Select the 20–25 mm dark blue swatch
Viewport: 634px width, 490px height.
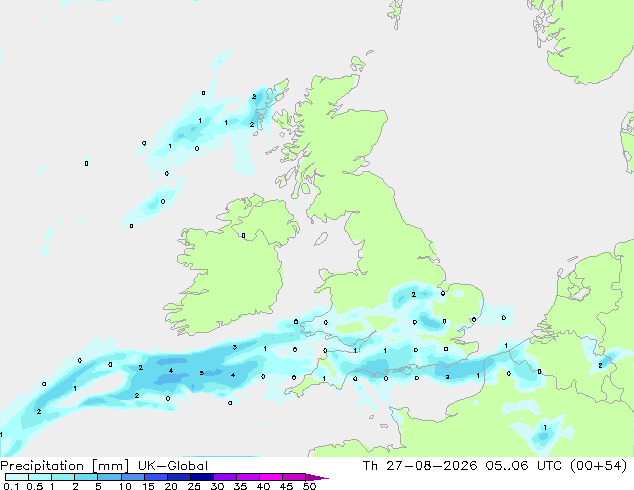[179, 477]
